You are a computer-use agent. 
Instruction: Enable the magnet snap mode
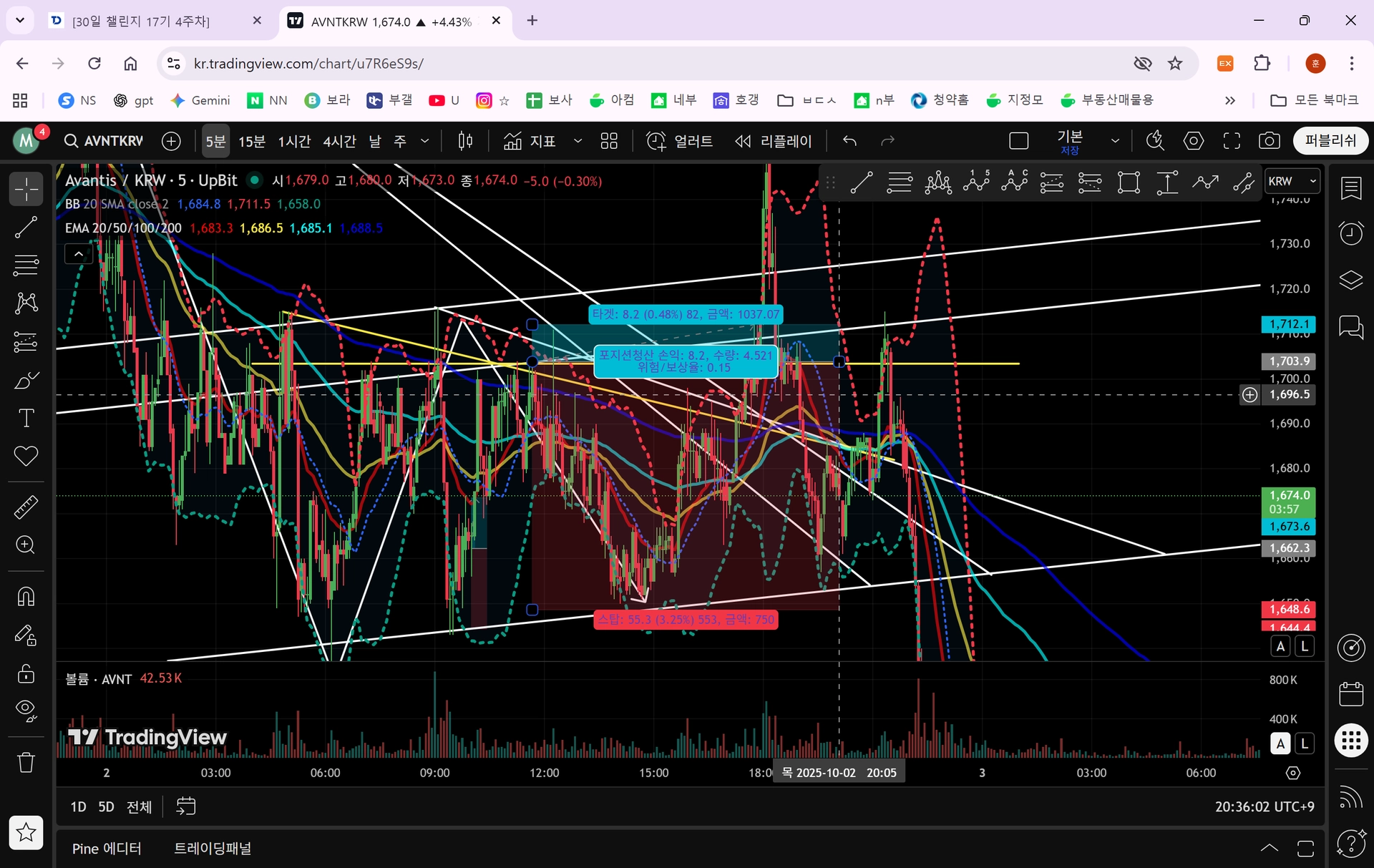[26, 597]
